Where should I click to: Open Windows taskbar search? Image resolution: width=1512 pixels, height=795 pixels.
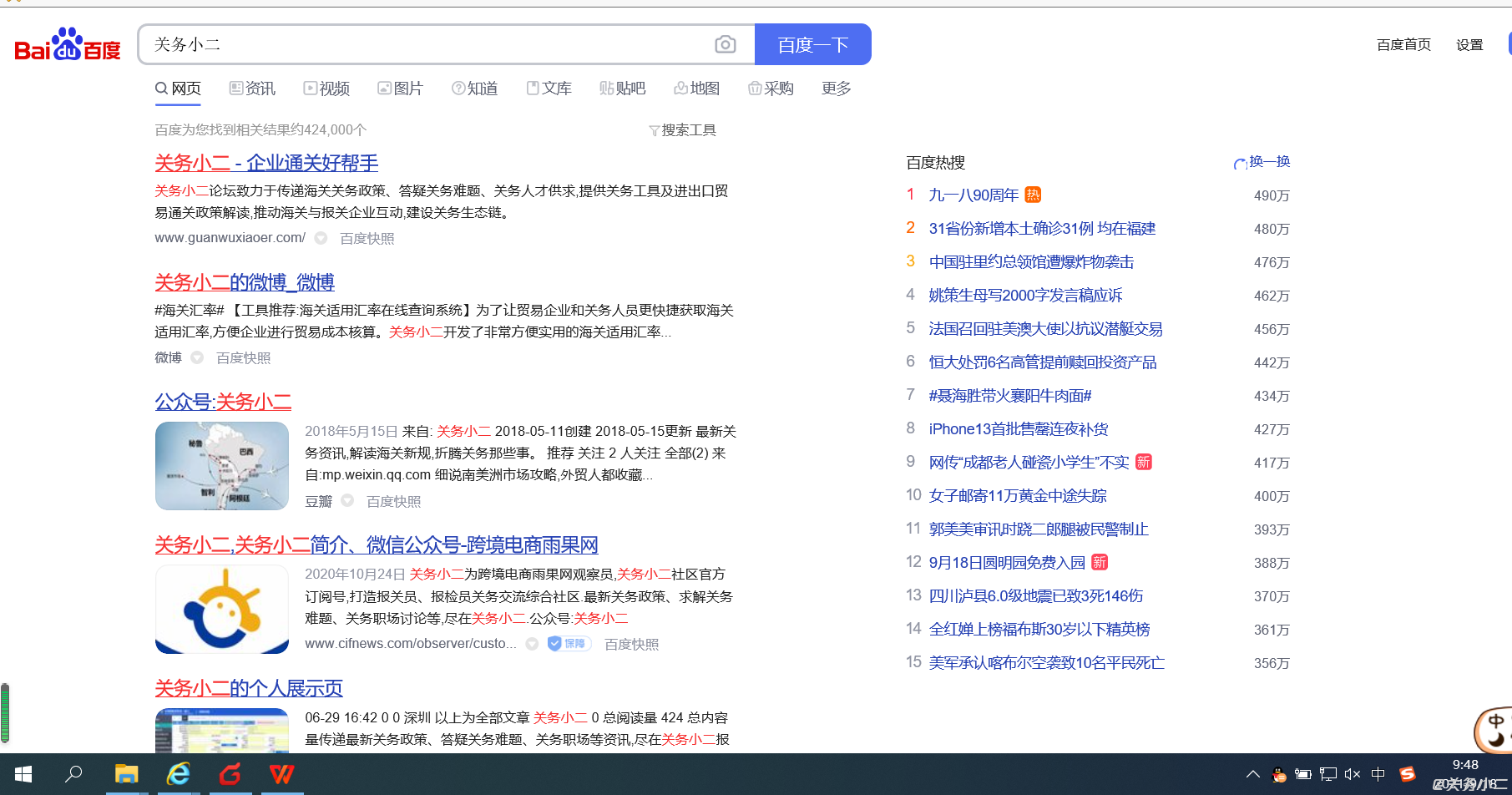coord(73,774)
